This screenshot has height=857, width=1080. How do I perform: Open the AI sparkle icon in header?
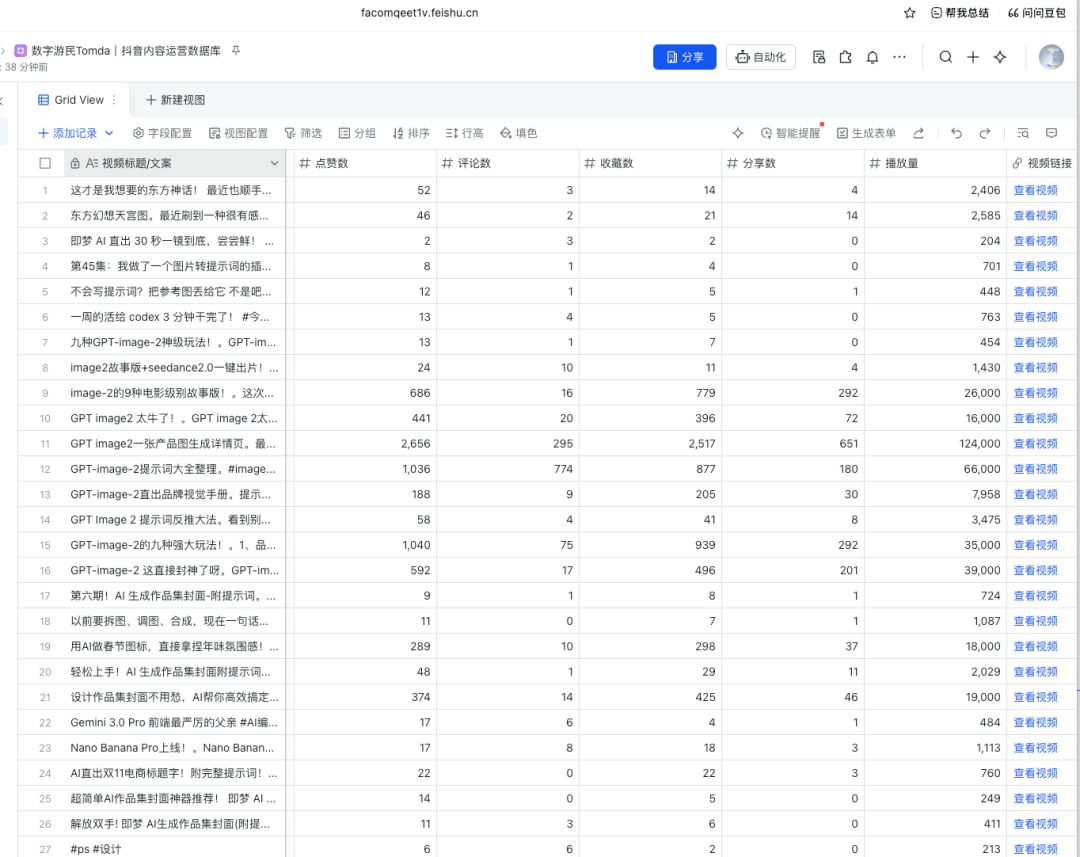[1000, 57]
